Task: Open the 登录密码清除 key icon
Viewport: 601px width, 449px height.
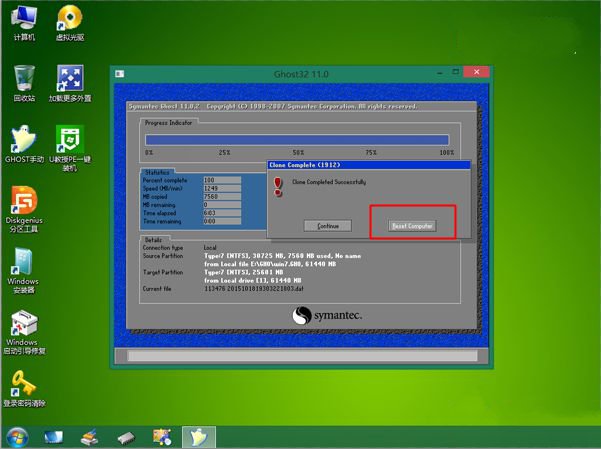Action: tap(24, 389)
